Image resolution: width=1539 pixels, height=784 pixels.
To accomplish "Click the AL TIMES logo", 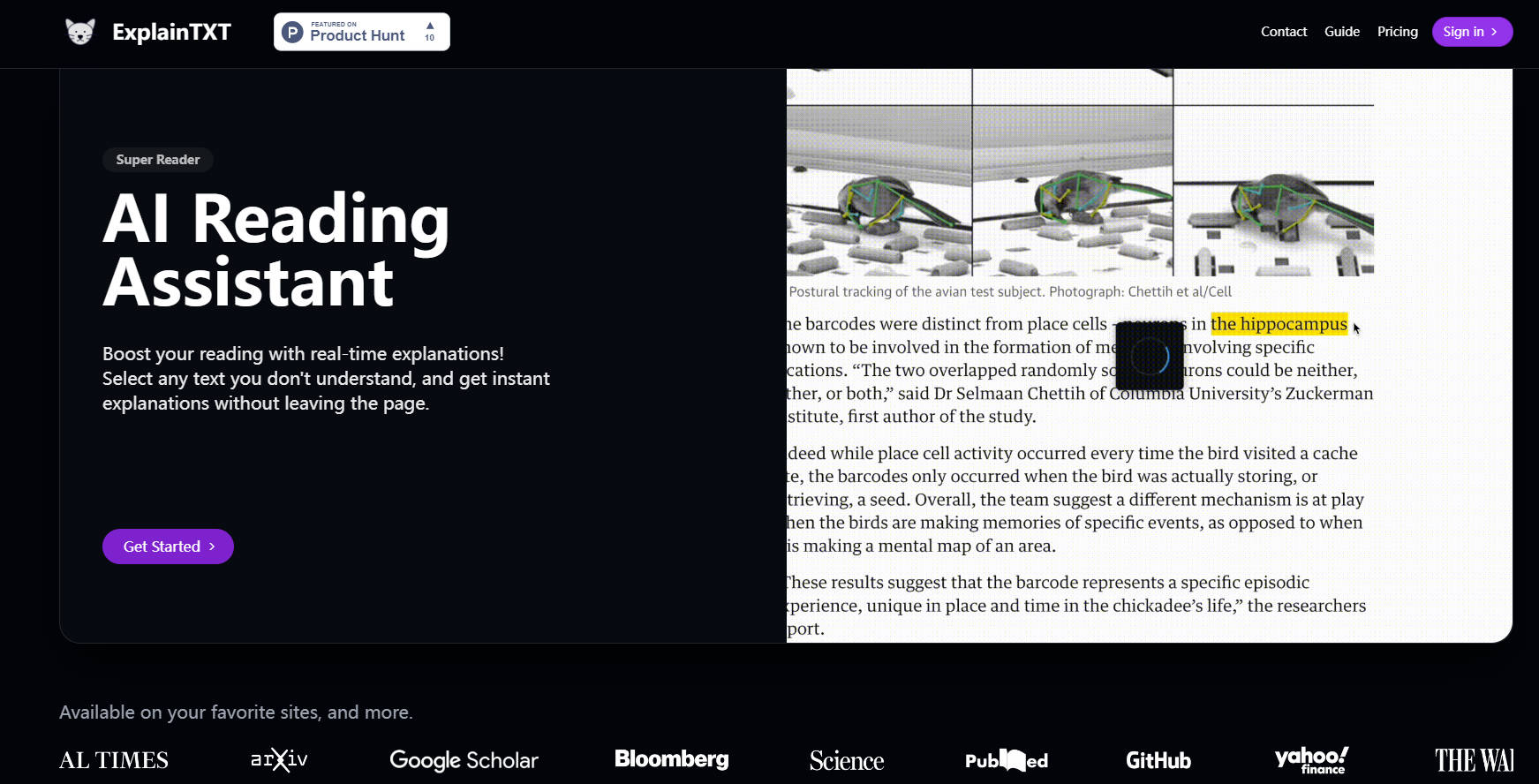I will (114, 760).
